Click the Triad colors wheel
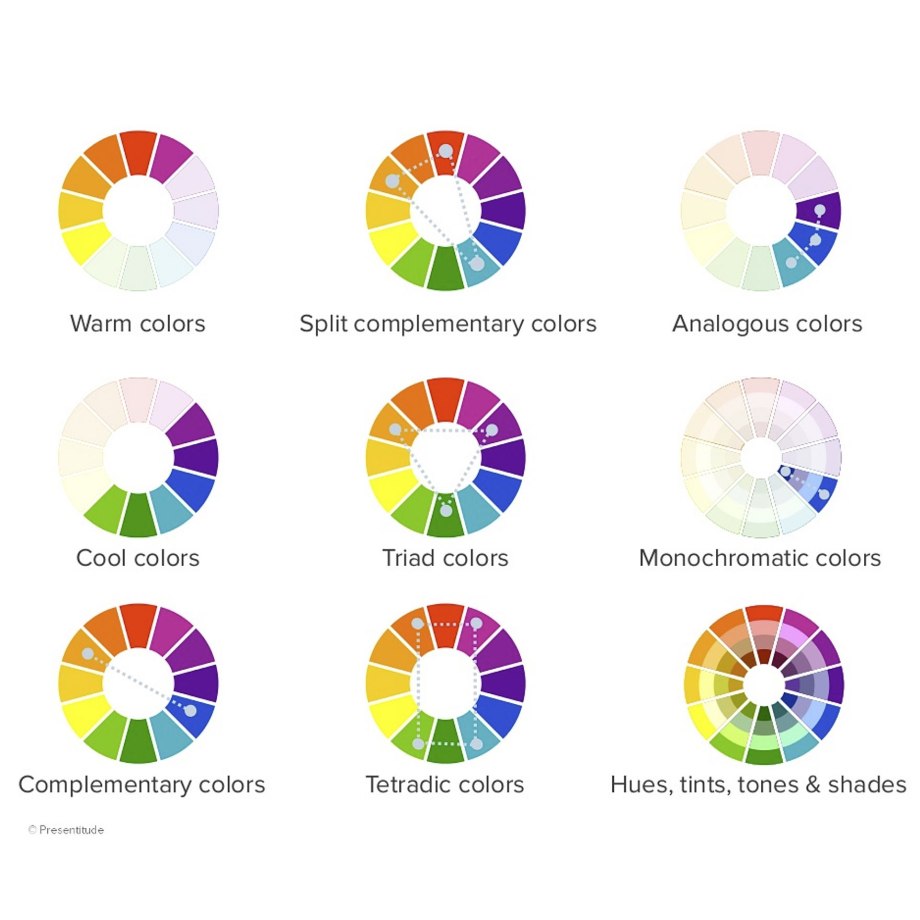Image resolution: width=920 pixels, height=920 pixels. [x=445, y=457]
